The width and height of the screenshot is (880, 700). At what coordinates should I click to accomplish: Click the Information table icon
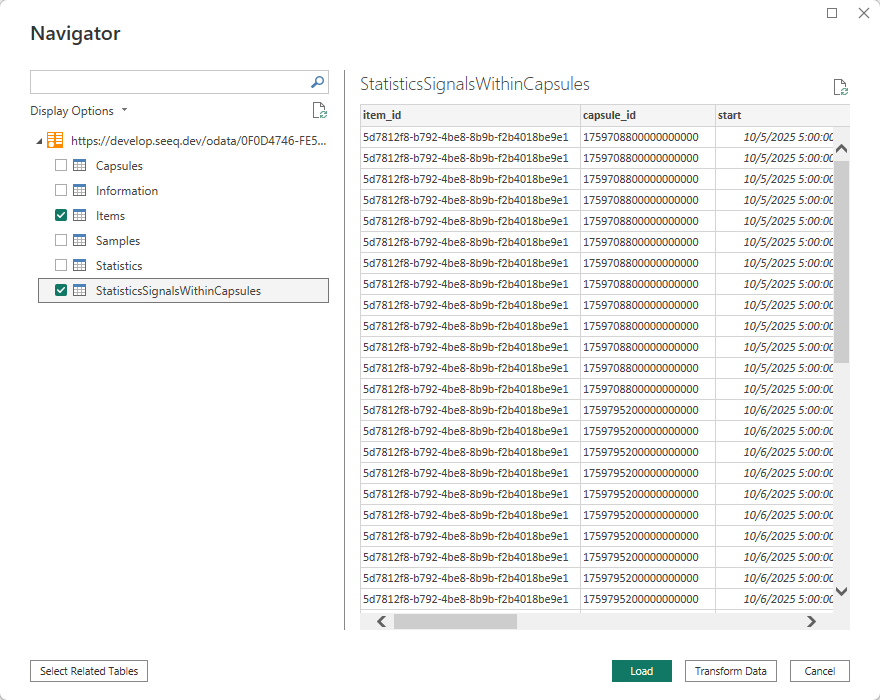[x=80, y=191]
